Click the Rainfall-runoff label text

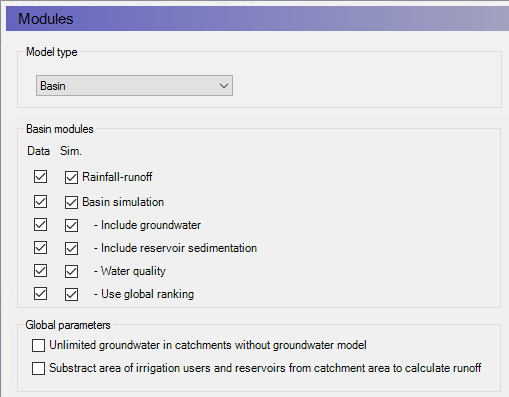117,177
